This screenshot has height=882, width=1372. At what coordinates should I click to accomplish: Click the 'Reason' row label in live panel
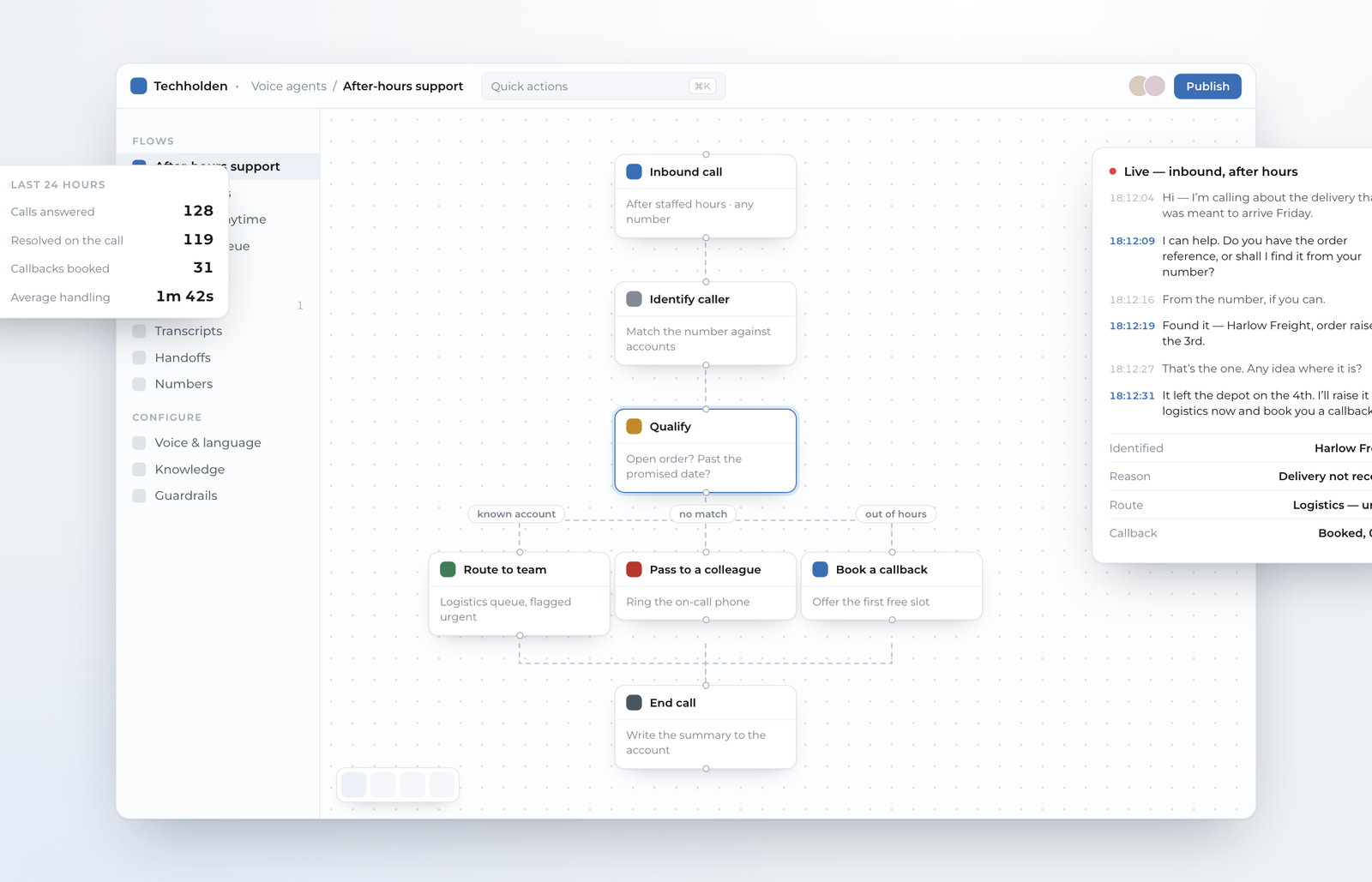pos(1130,477)
